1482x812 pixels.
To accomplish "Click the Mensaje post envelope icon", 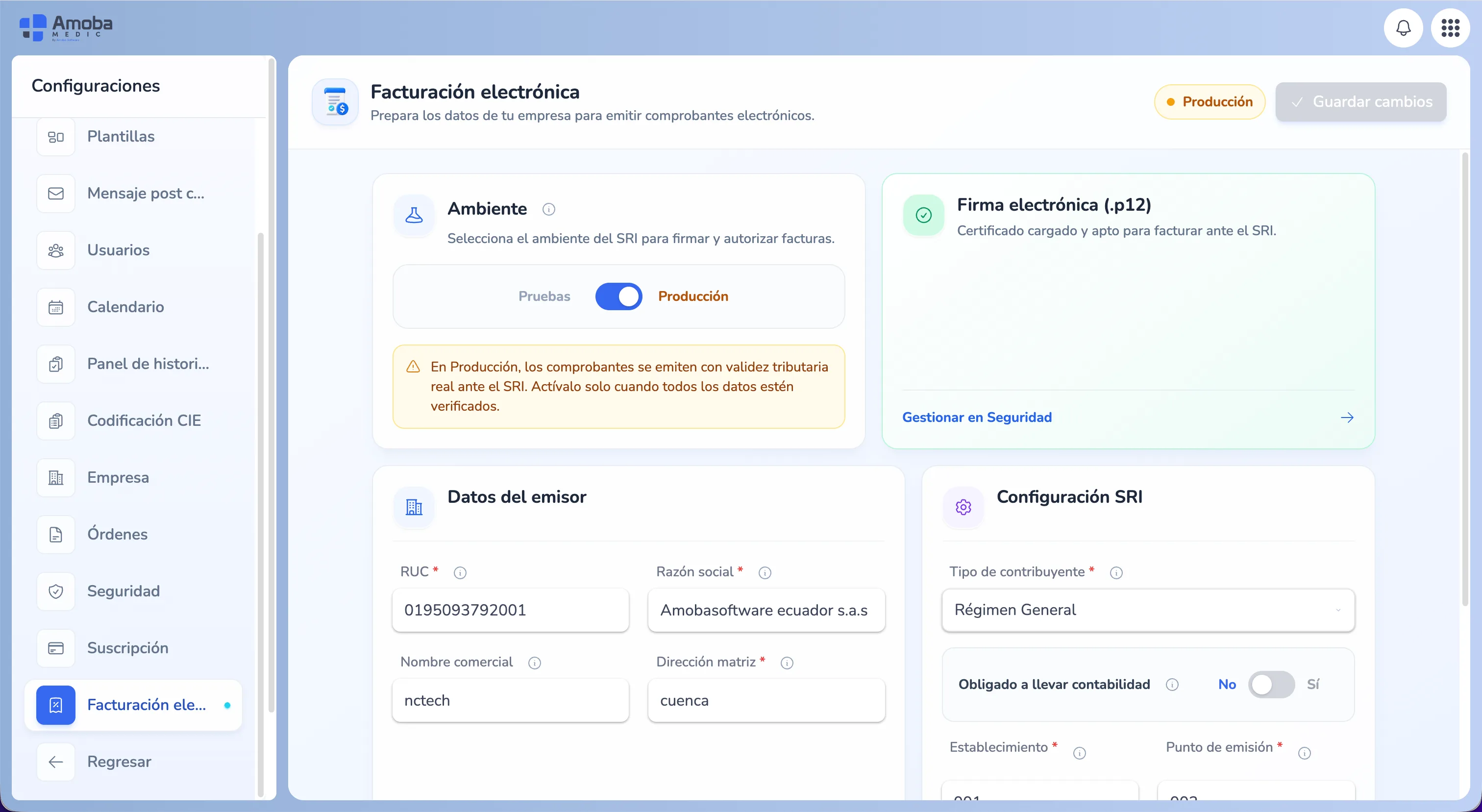I will [x=56, y=193].
